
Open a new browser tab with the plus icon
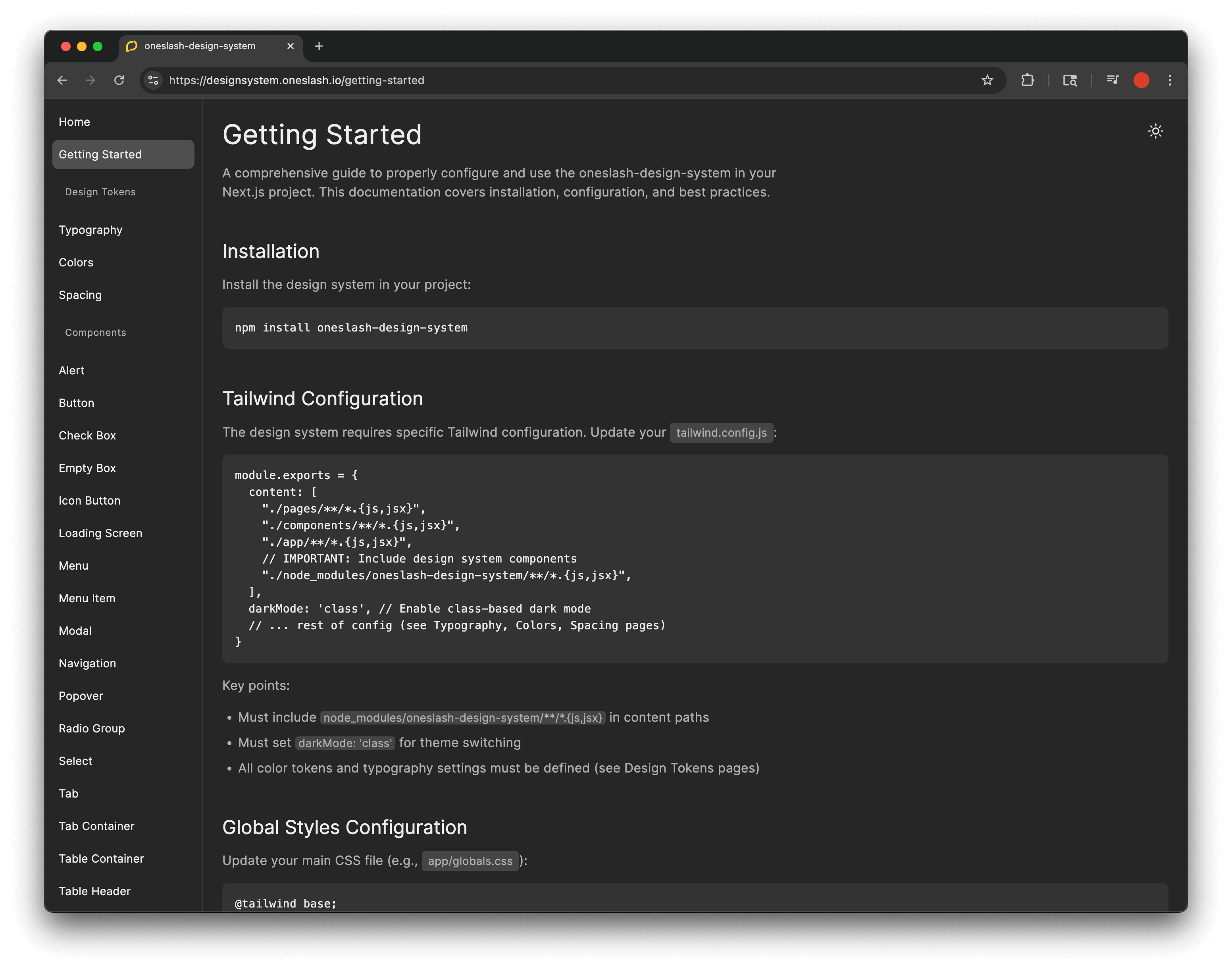click(x=319, y=46)
